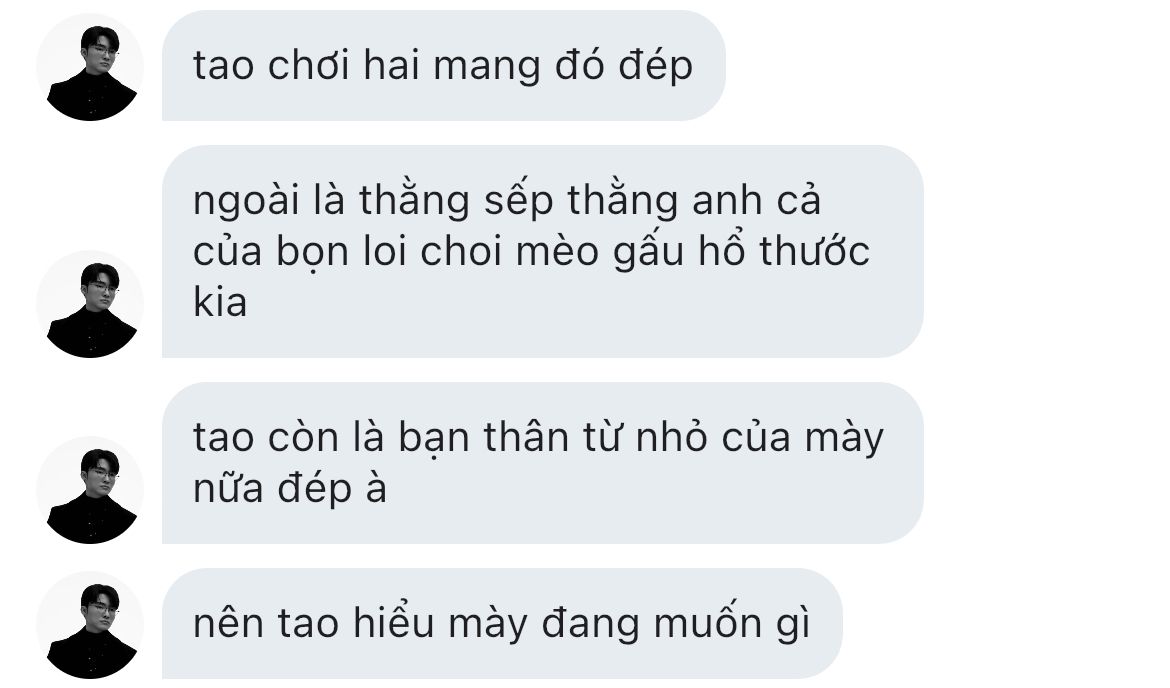
Task: Select the words 'muốn gì' in last message
Action: (x=732, y=625)
